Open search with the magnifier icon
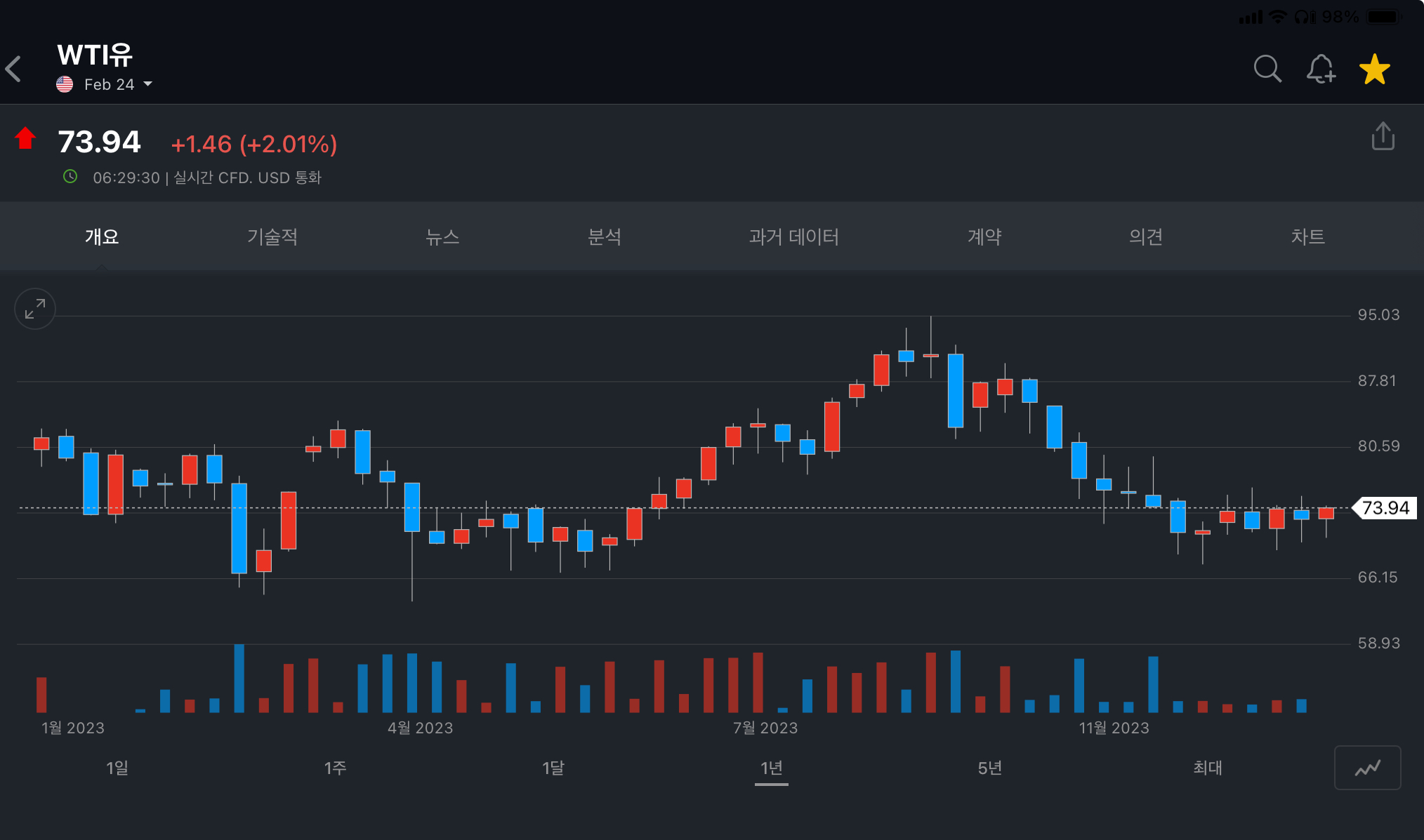 click(x=1267, y=69)
